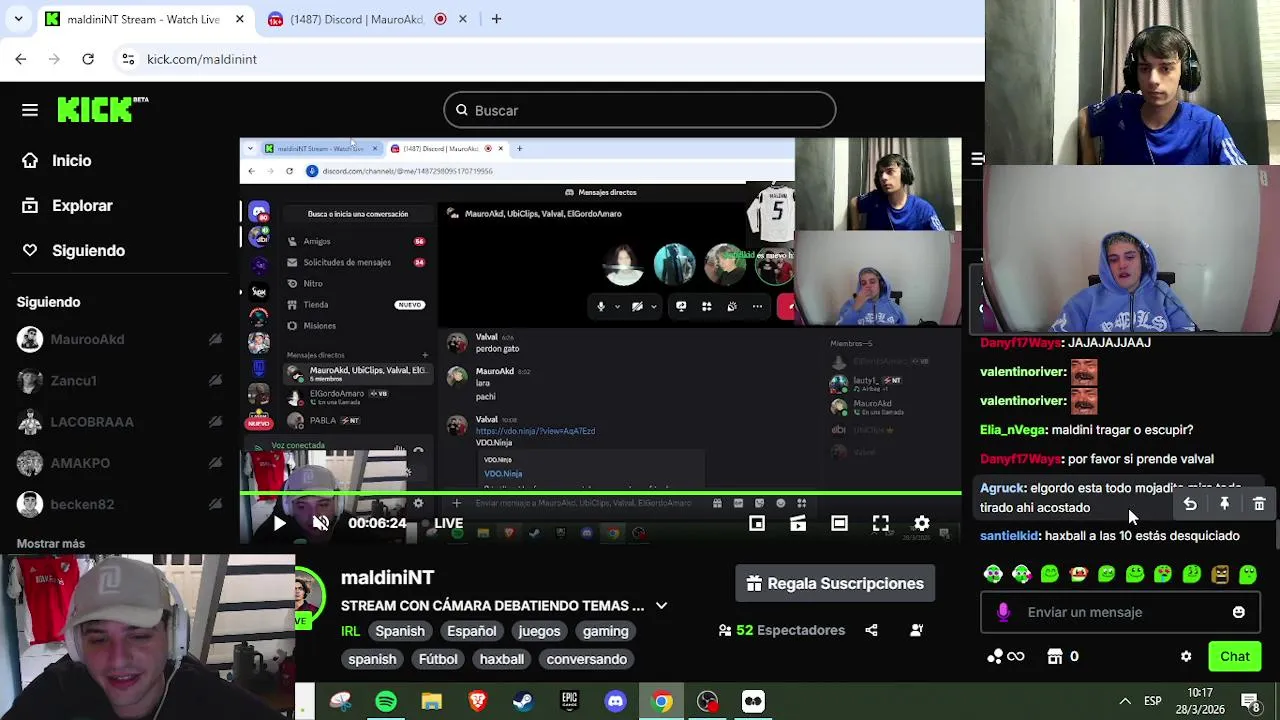This screenshot has width=1280, height=720.
Task: Open Spotify from the taskbar
Action: click(386, 701)
